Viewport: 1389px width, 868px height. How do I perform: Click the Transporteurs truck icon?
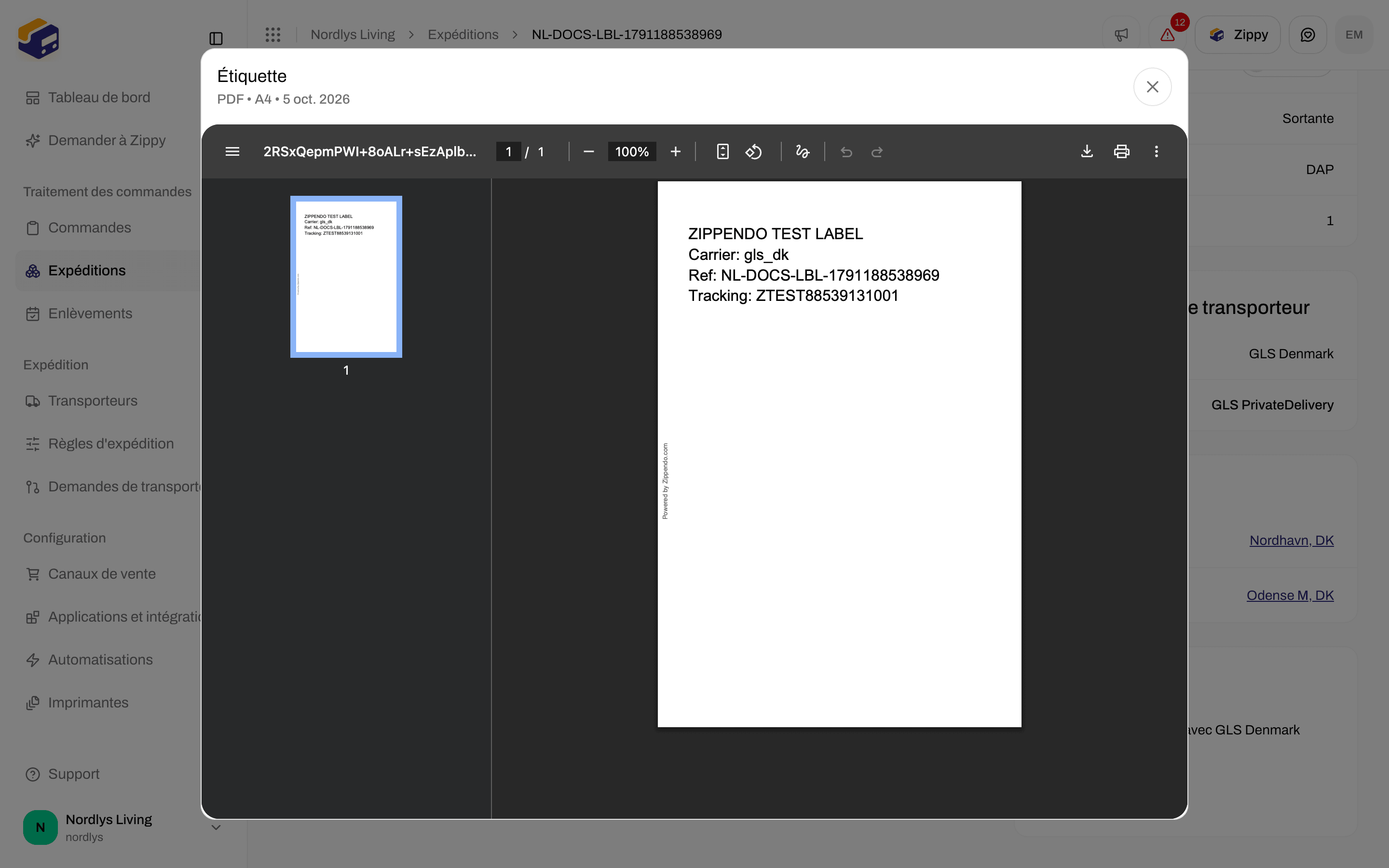[33, 401]
